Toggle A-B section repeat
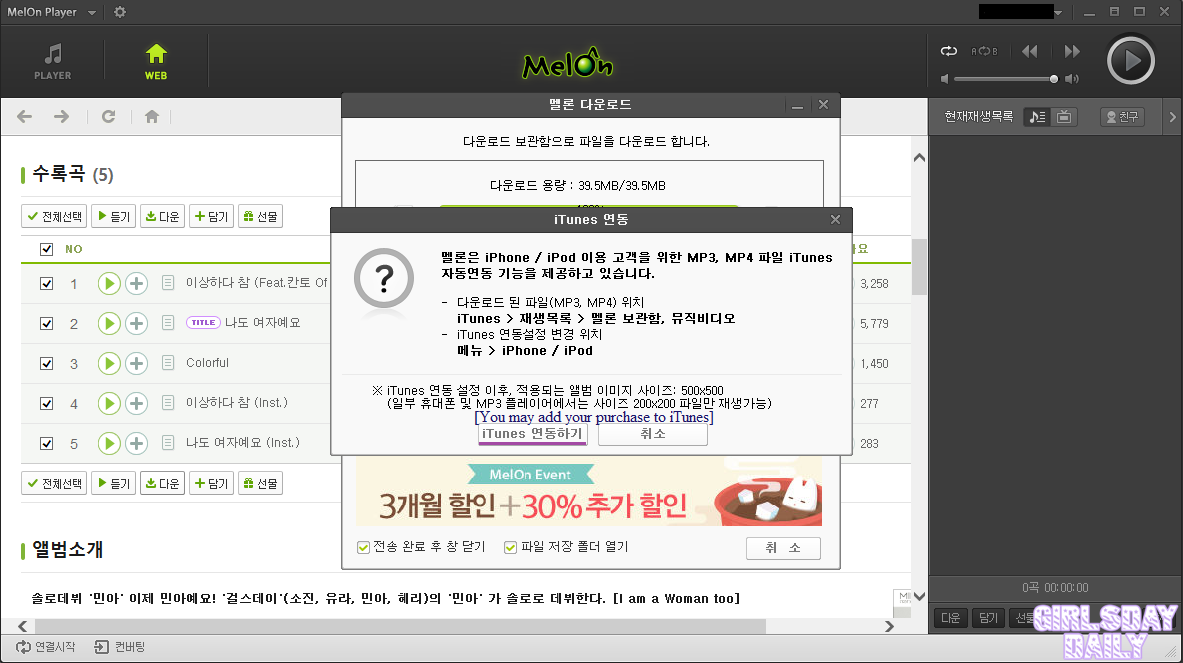The image size is (1183, 663). click(984, 51)
